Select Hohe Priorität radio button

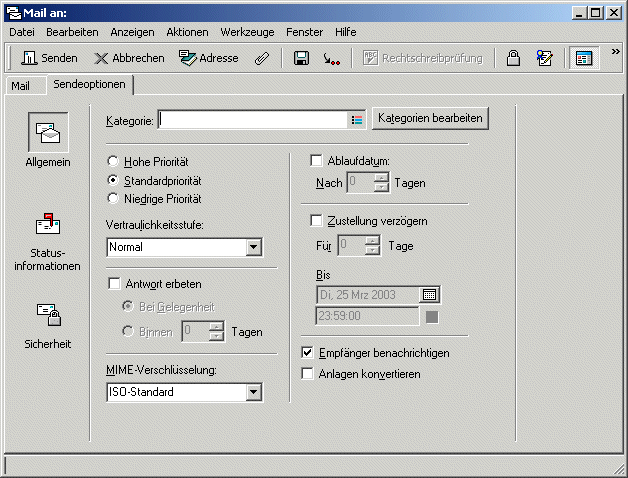(x=113, y=161)
